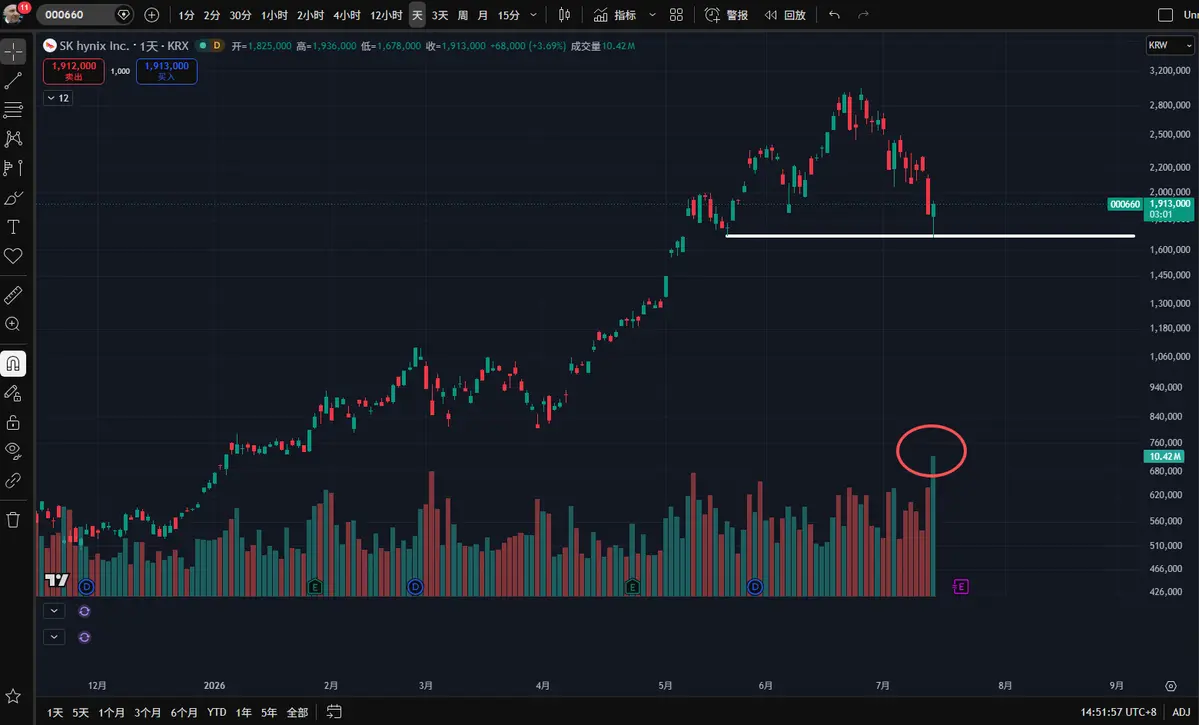Select the white horizontal support line

pos(930,236)
